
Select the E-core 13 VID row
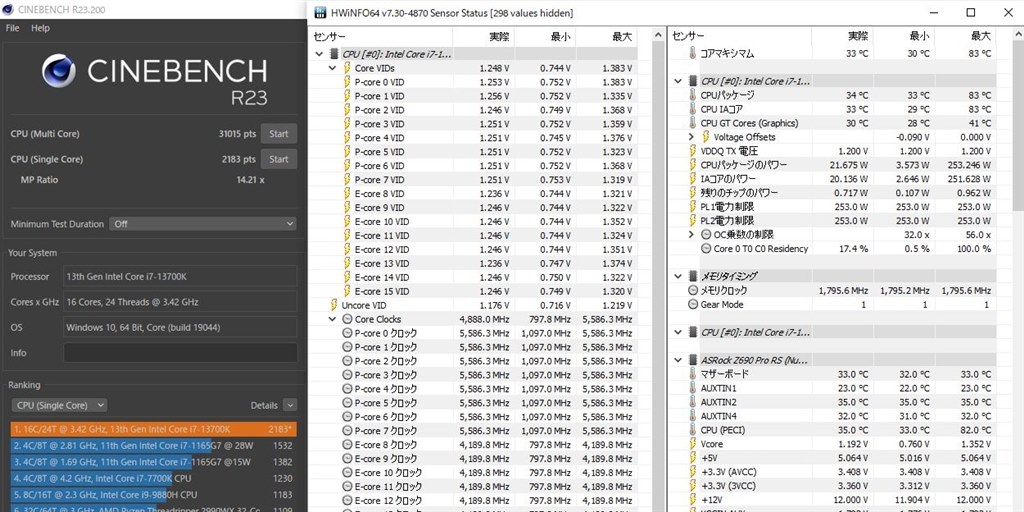473,263
